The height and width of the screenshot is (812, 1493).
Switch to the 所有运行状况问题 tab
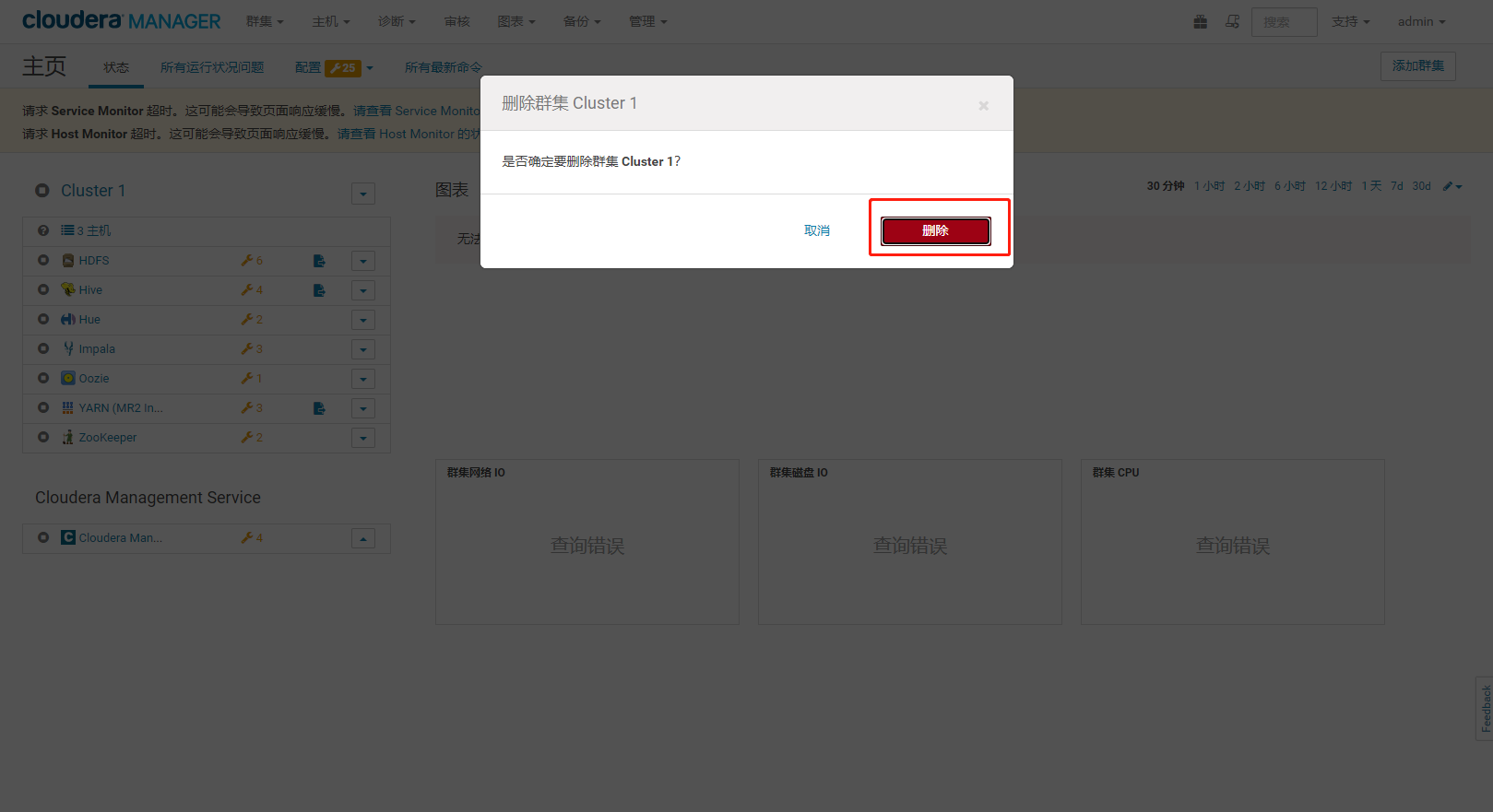coord(212,67)
